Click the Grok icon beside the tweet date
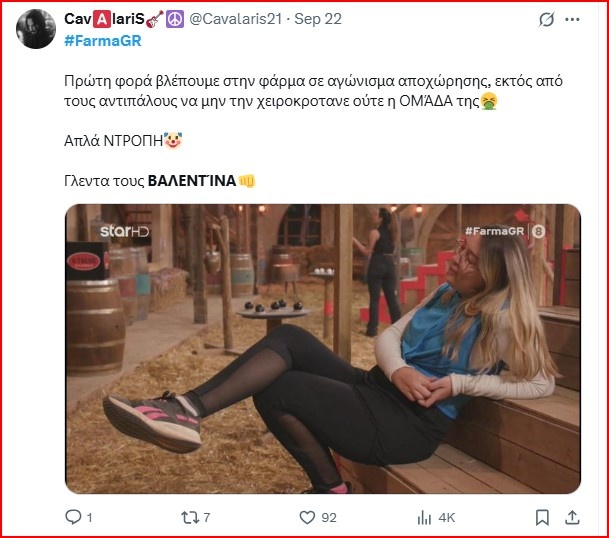 coord(546,19)
